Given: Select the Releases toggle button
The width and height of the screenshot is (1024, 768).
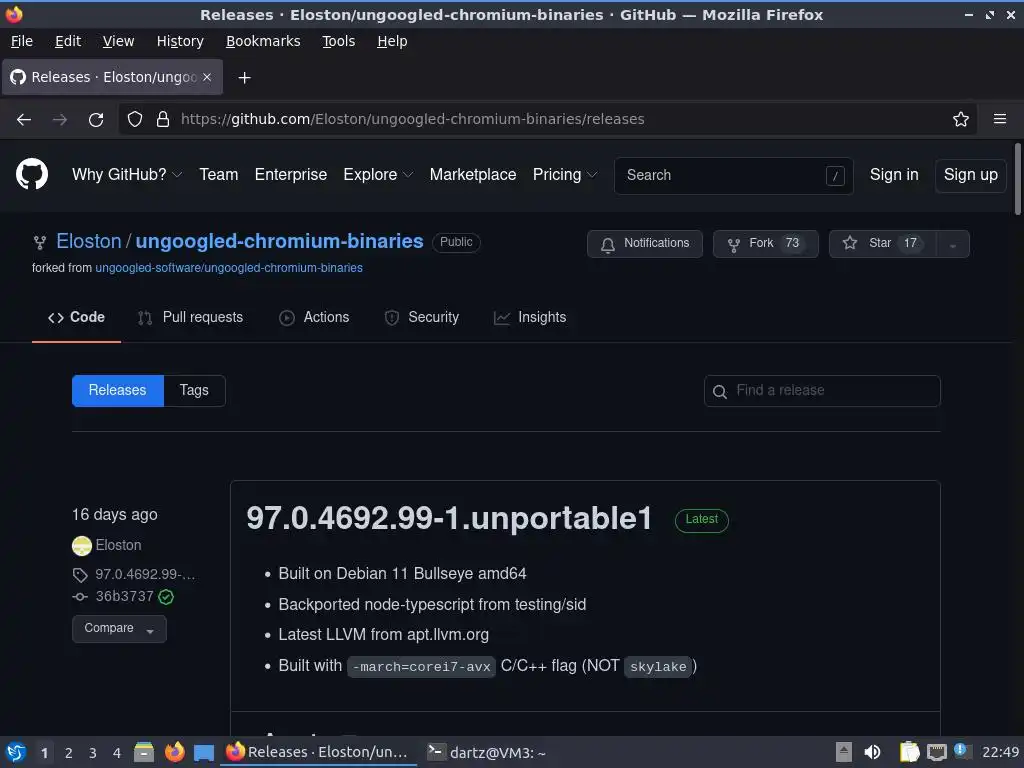Looking at the screenshot, I should [118, 391].
